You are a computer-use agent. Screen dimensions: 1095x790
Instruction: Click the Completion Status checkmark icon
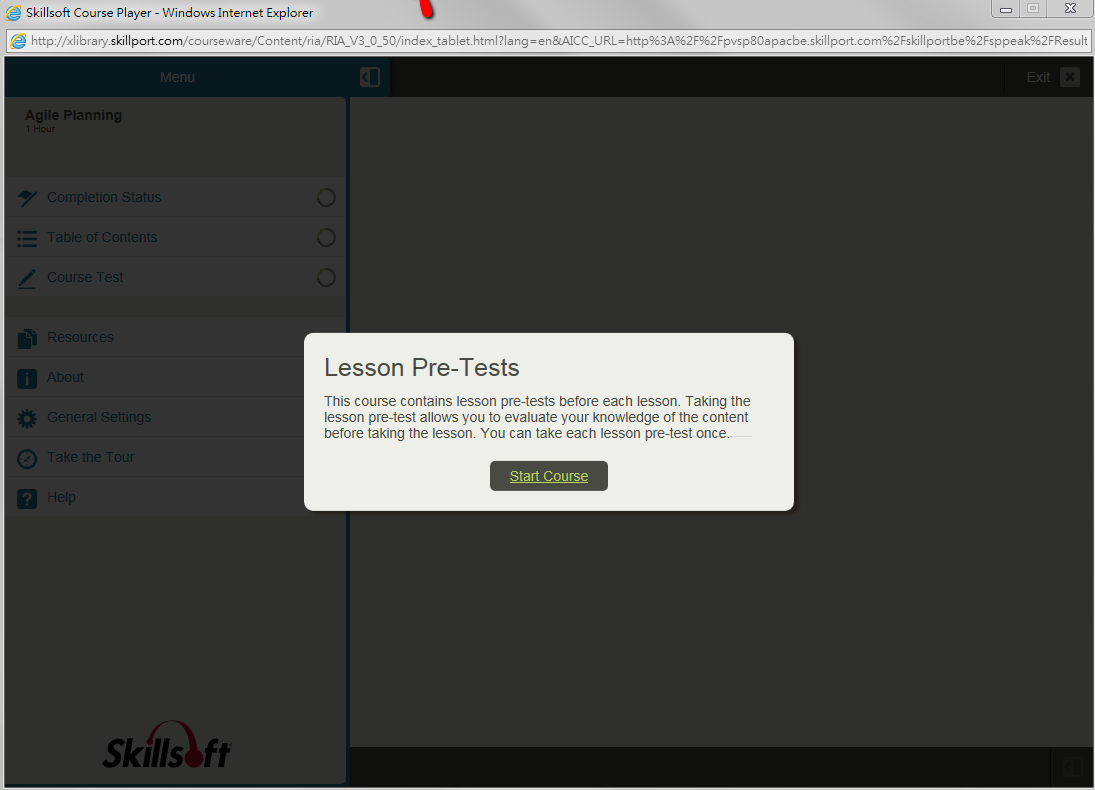[27, 198]
